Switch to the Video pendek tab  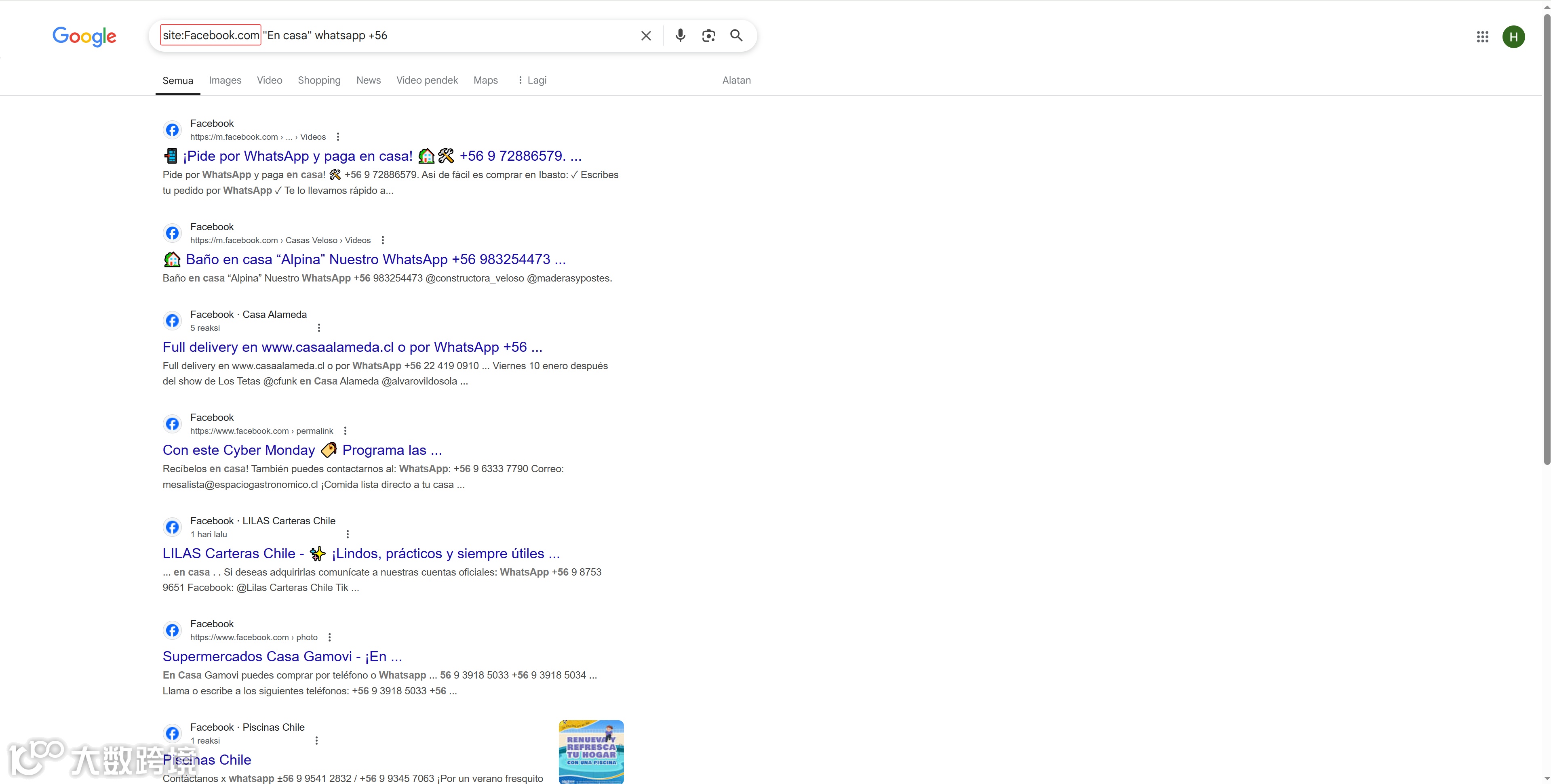pos(426,80)
